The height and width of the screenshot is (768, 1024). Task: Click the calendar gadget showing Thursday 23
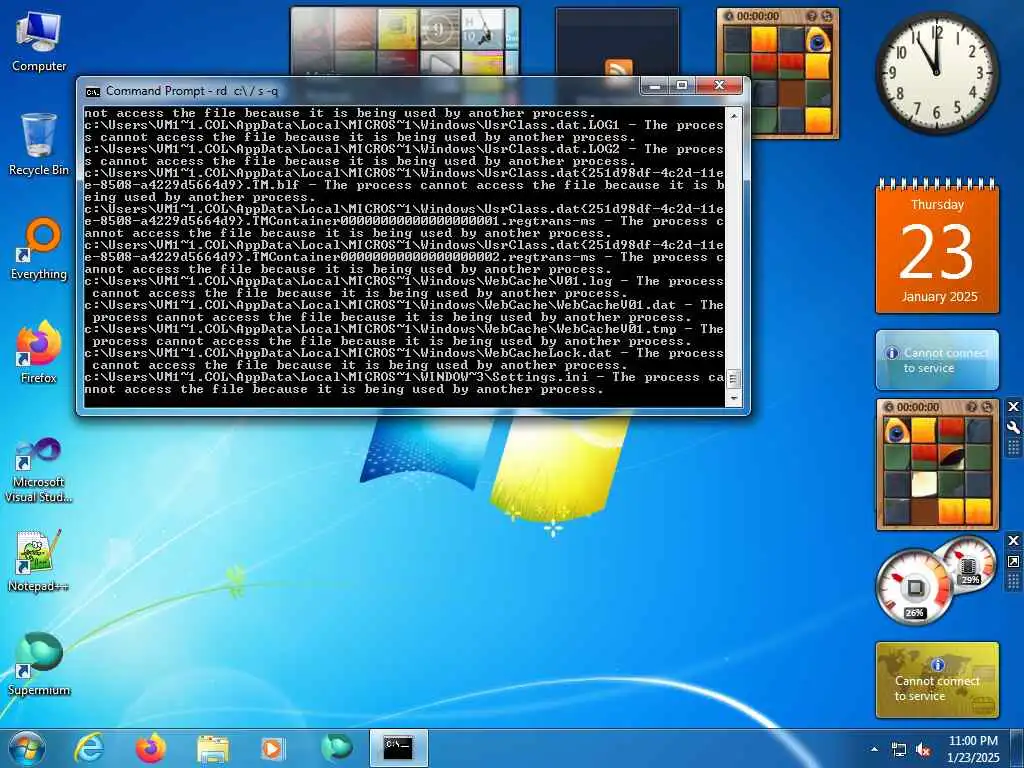coord(937,246)
